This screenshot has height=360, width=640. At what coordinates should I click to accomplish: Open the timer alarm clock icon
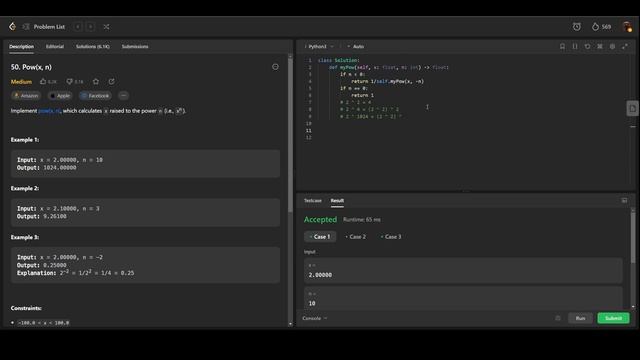tap(576, 27)
